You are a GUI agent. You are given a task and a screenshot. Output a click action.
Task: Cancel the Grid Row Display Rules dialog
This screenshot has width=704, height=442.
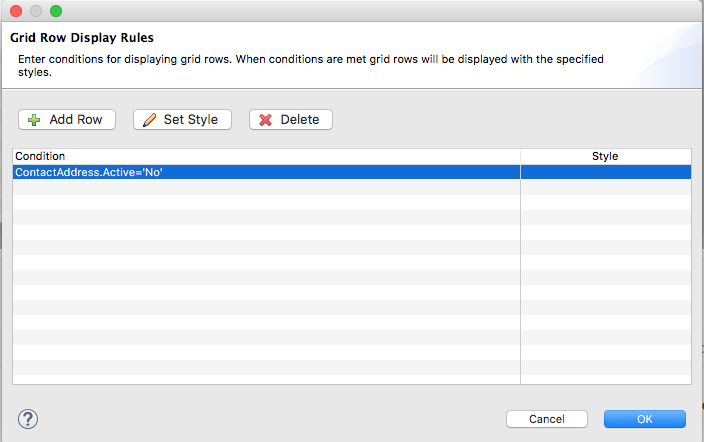pos(547,419)
